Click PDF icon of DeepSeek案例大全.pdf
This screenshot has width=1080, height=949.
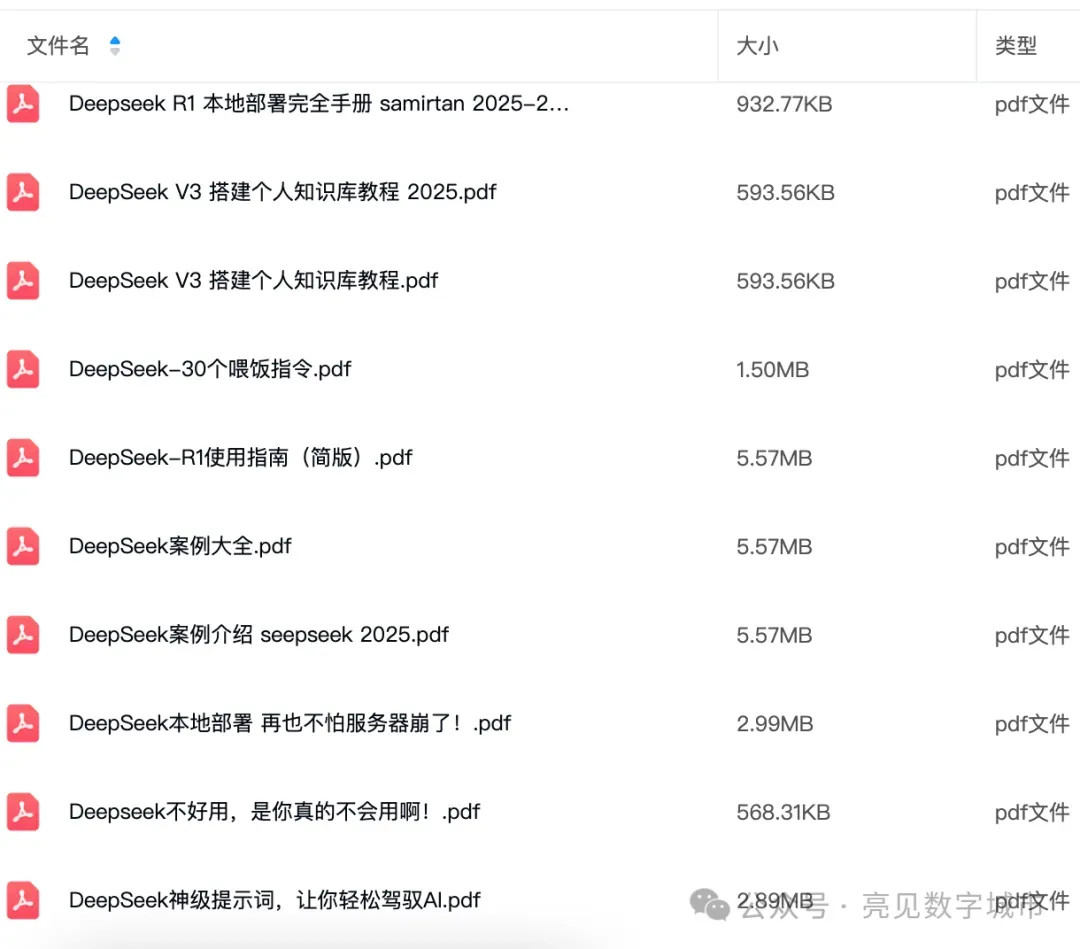(x=23, y=546)
